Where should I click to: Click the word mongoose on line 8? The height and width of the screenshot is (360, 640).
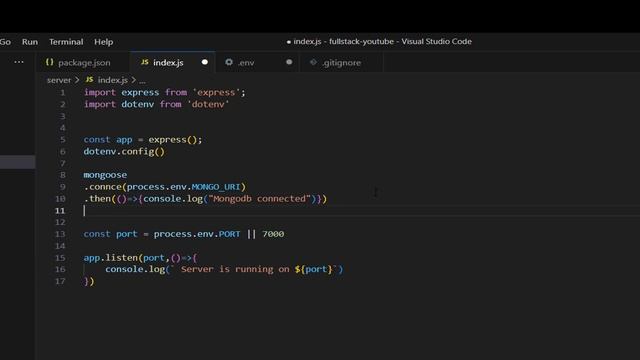click(105, 175)
